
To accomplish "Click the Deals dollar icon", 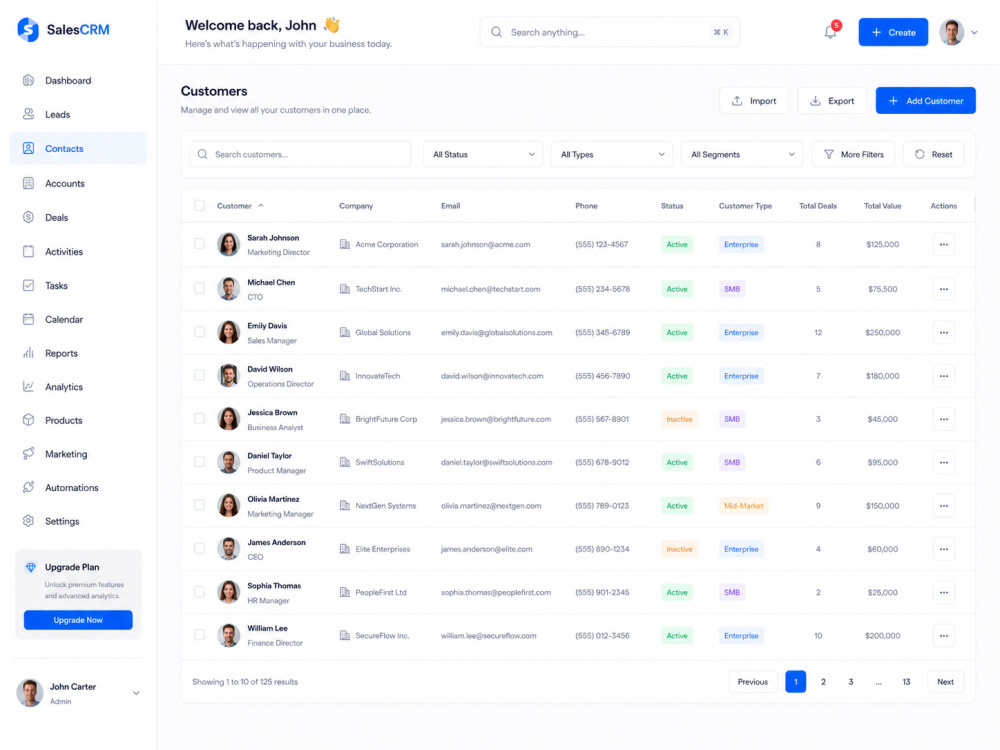I will 28,217.
